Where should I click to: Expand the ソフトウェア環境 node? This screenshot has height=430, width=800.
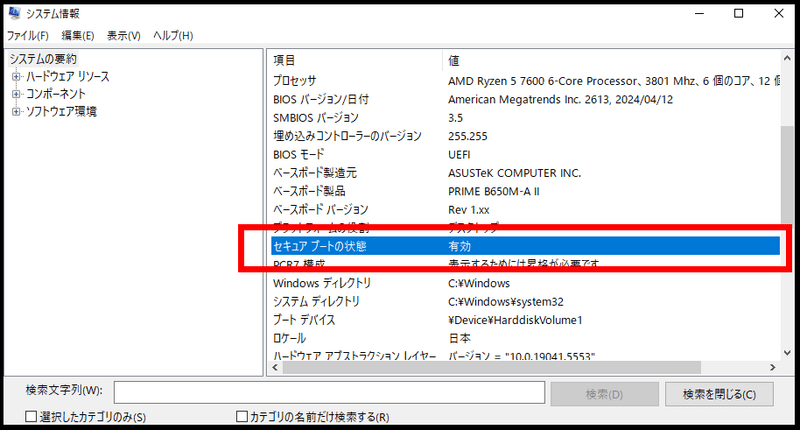[16, 112]
